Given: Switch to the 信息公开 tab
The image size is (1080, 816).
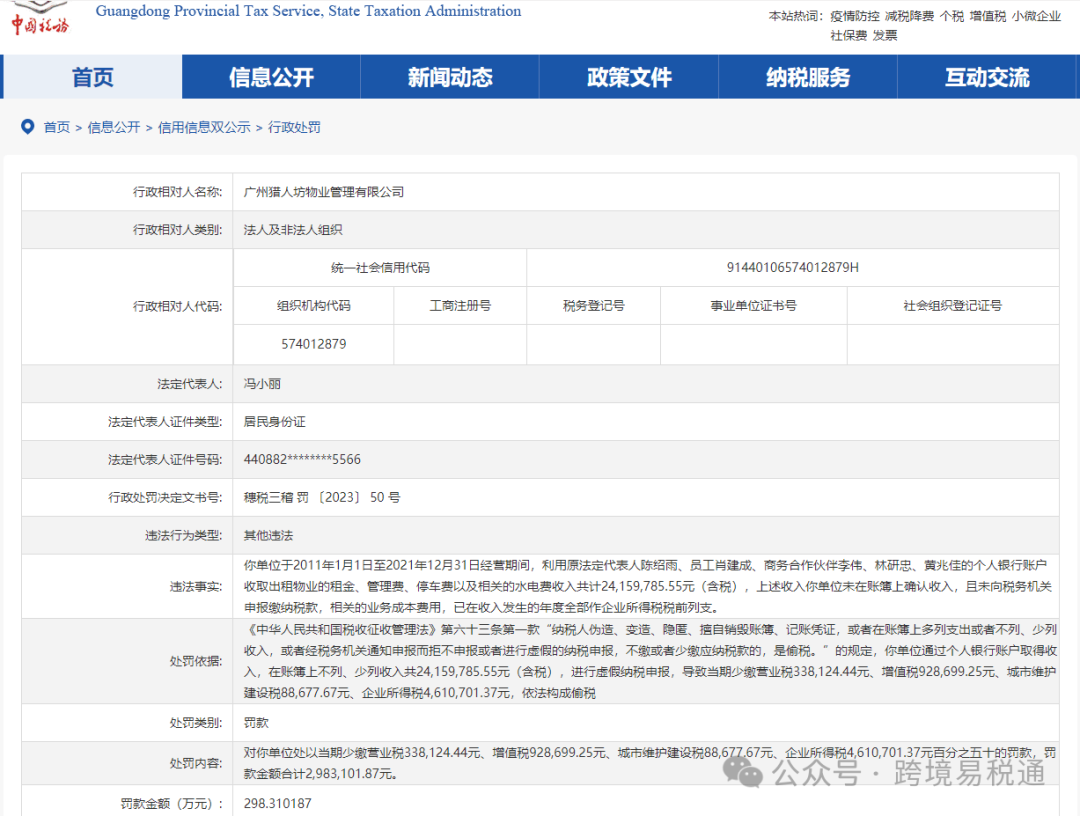Looking at the screenshot, I should 270,77.
